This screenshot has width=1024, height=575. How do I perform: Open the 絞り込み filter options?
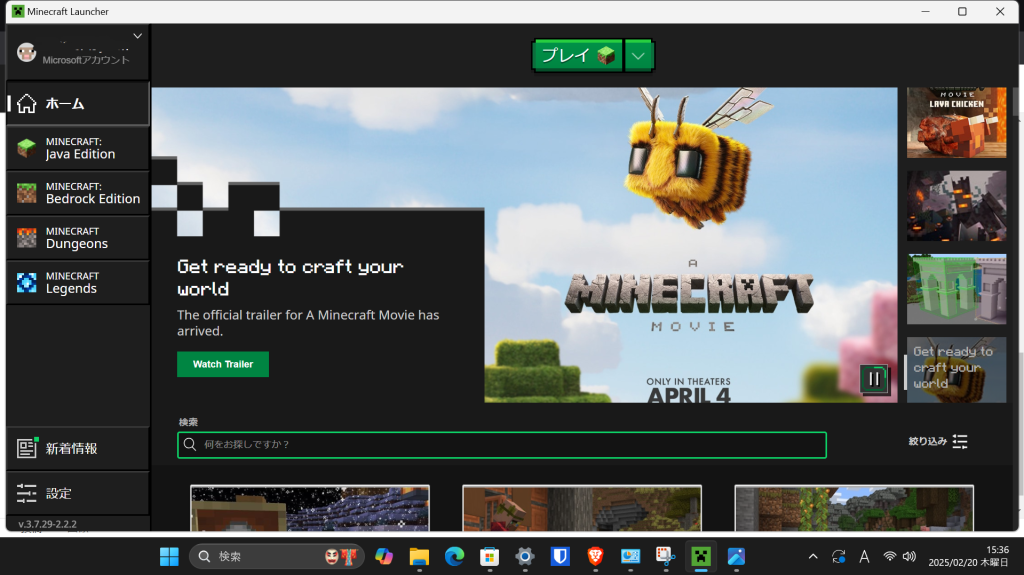(938, 441)
